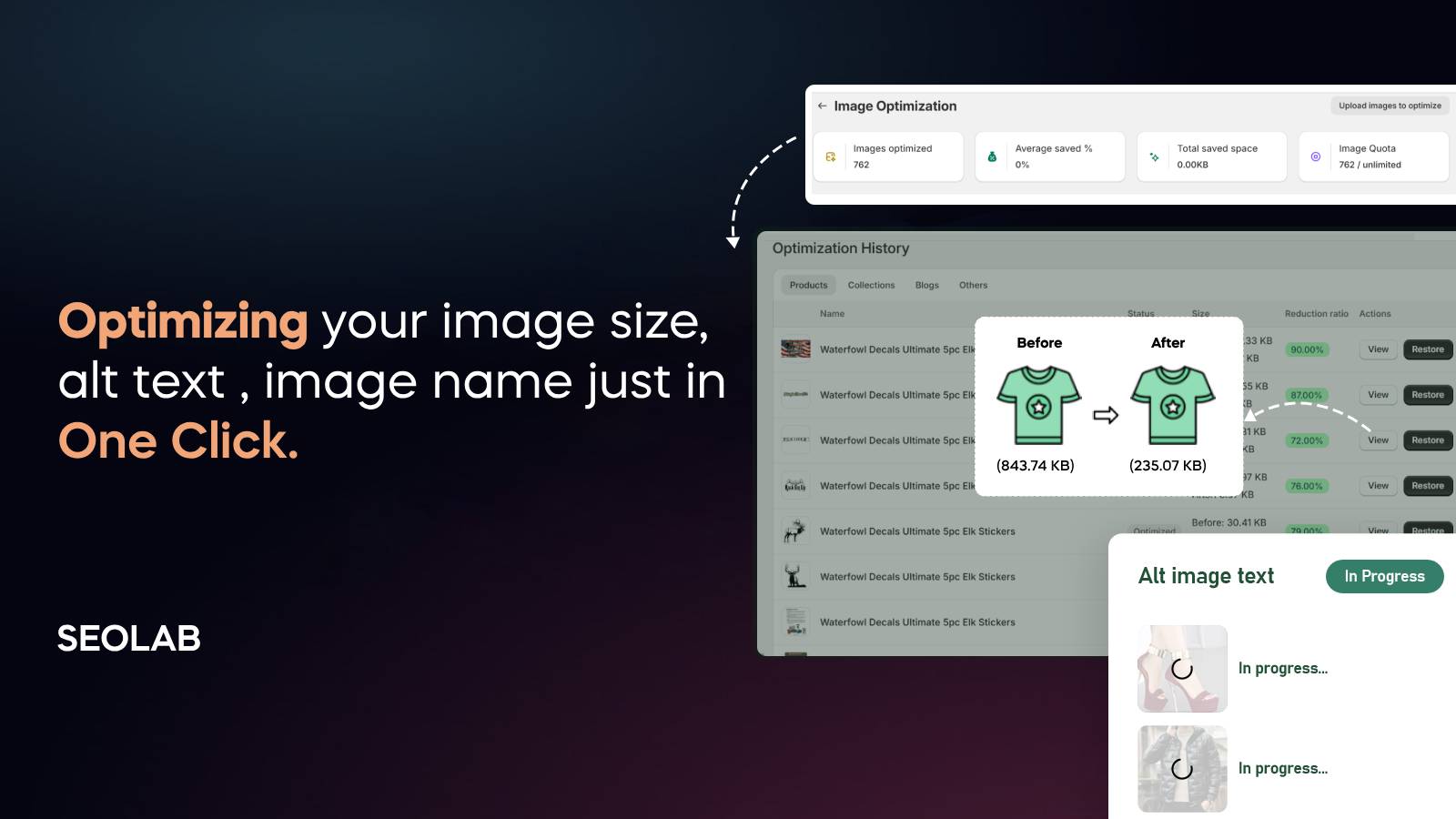Click the Total saved space sparkle icon

point(1154,157)
